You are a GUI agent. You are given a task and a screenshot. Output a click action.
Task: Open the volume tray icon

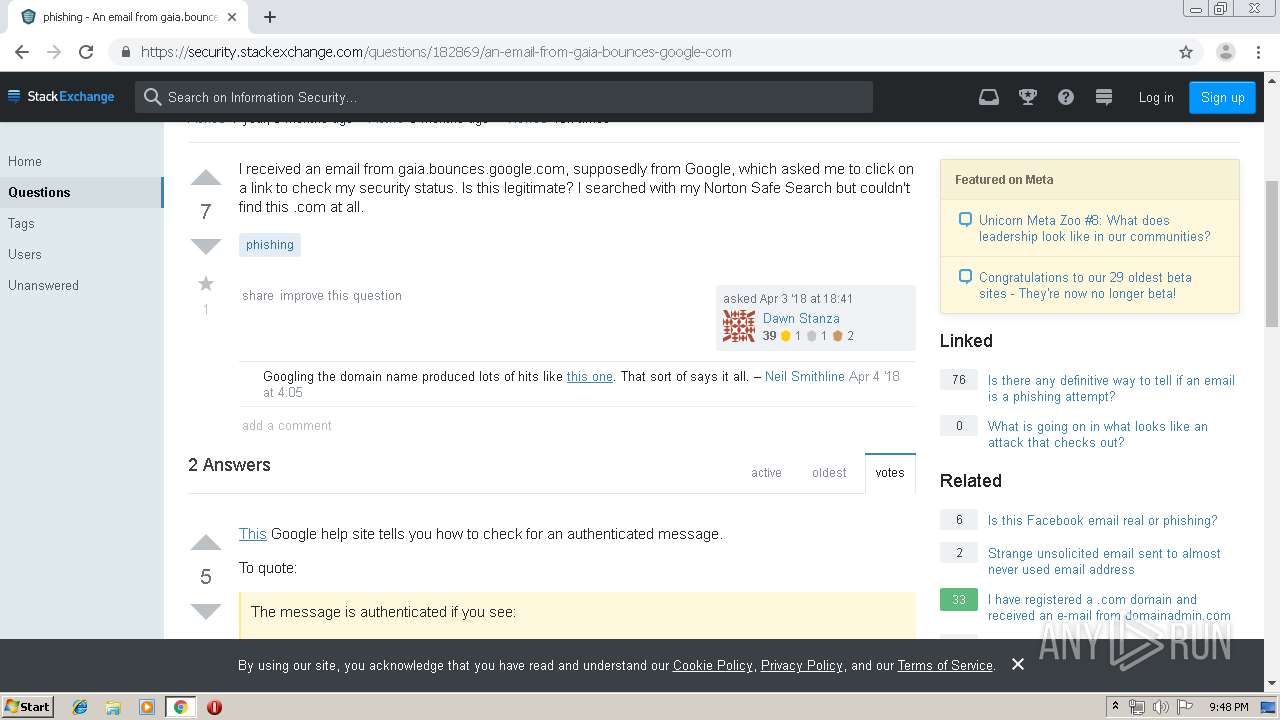pyautogui.click(x=1161, y=707)
